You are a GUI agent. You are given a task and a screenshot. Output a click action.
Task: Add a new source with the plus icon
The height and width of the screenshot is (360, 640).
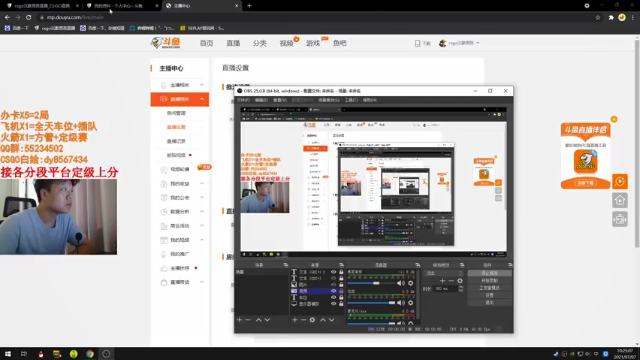(295, 320)
